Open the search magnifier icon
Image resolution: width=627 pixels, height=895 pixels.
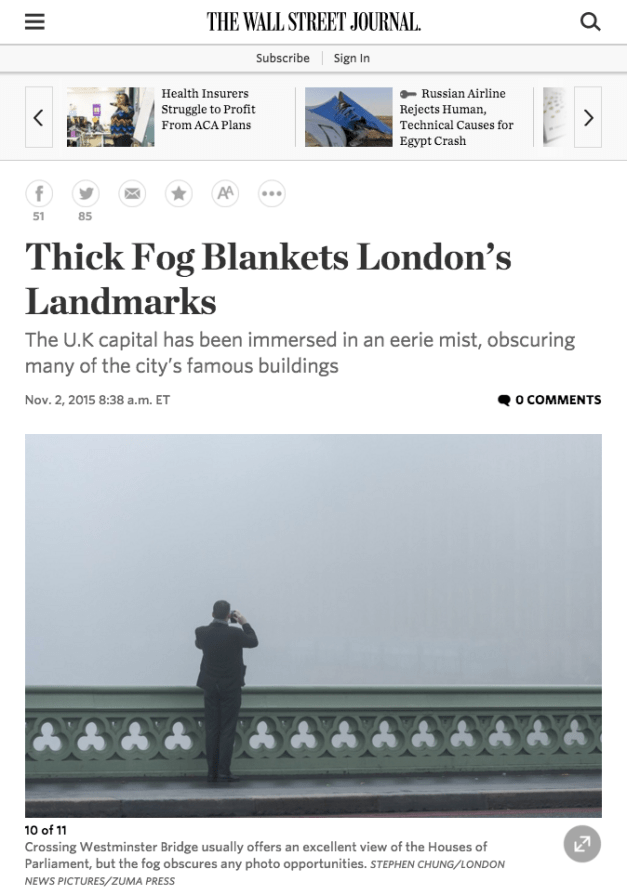tap(590, 22)
